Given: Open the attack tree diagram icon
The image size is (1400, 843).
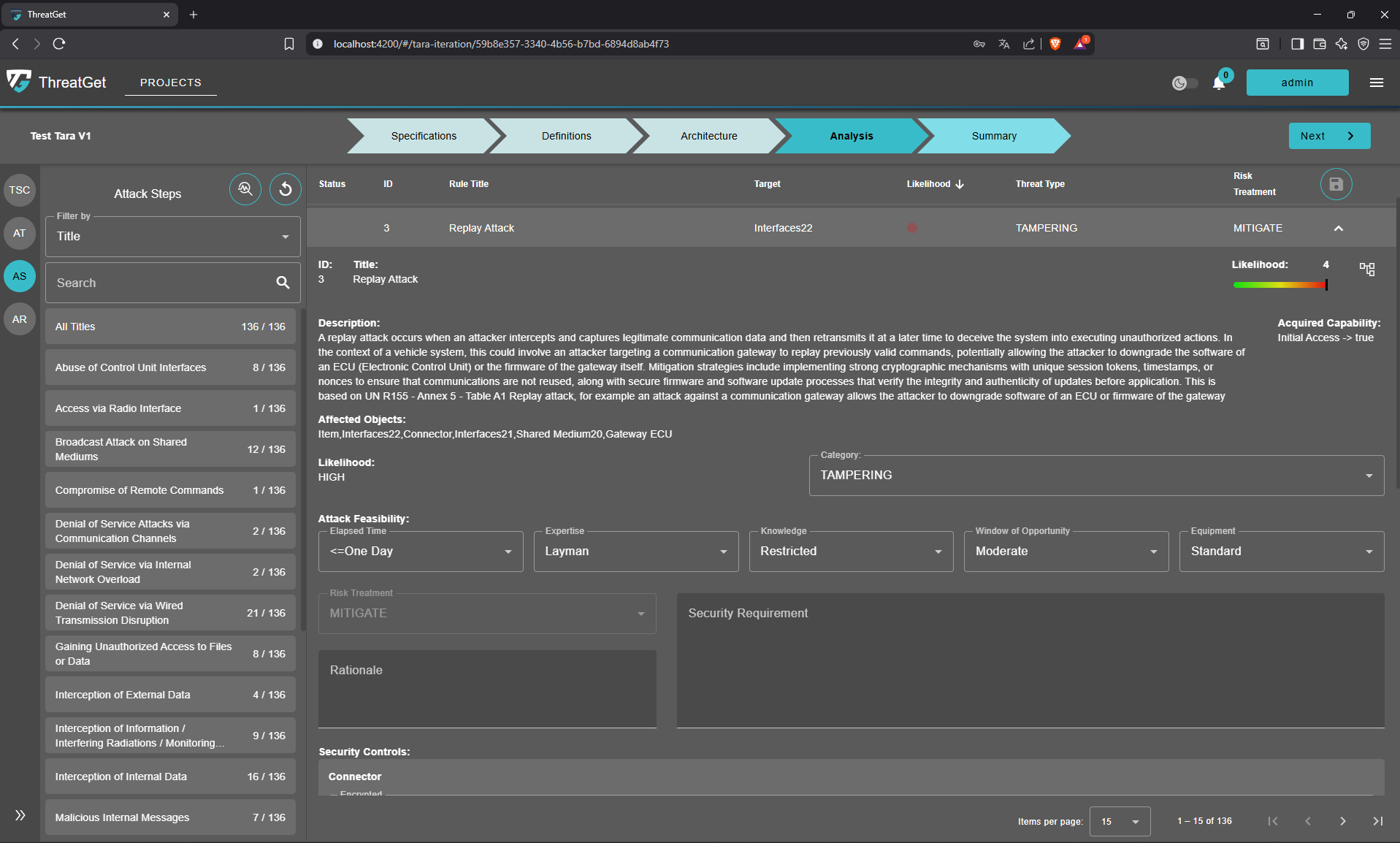Looking at the screenshot, I should 1366,269.
